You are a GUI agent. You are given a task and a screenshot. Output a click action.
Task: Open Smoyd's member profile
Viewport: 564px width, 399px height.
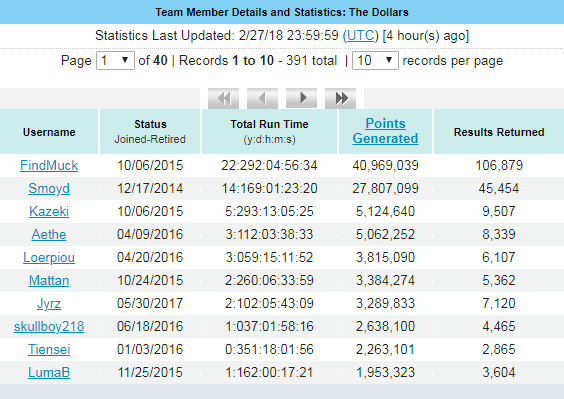pyautogui.click(x=49, y=189)
